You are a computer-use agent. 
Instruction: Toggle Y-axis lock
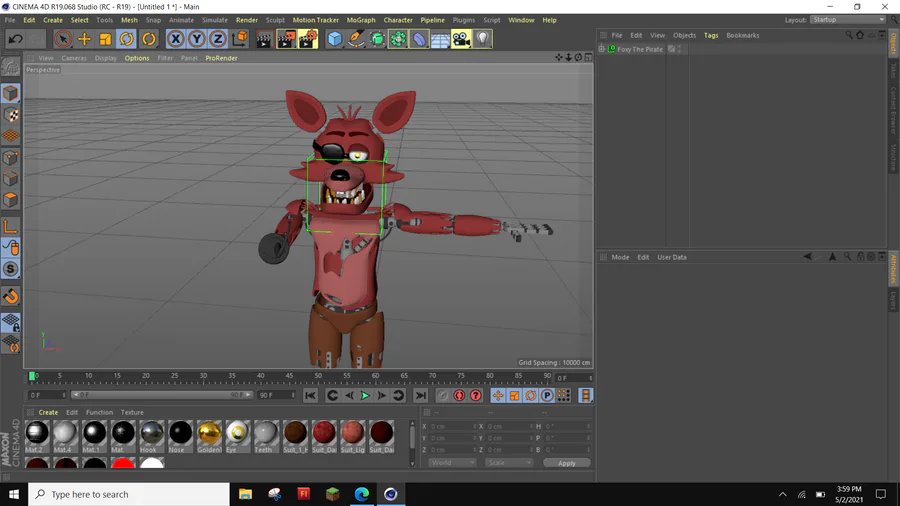(197, 39)
